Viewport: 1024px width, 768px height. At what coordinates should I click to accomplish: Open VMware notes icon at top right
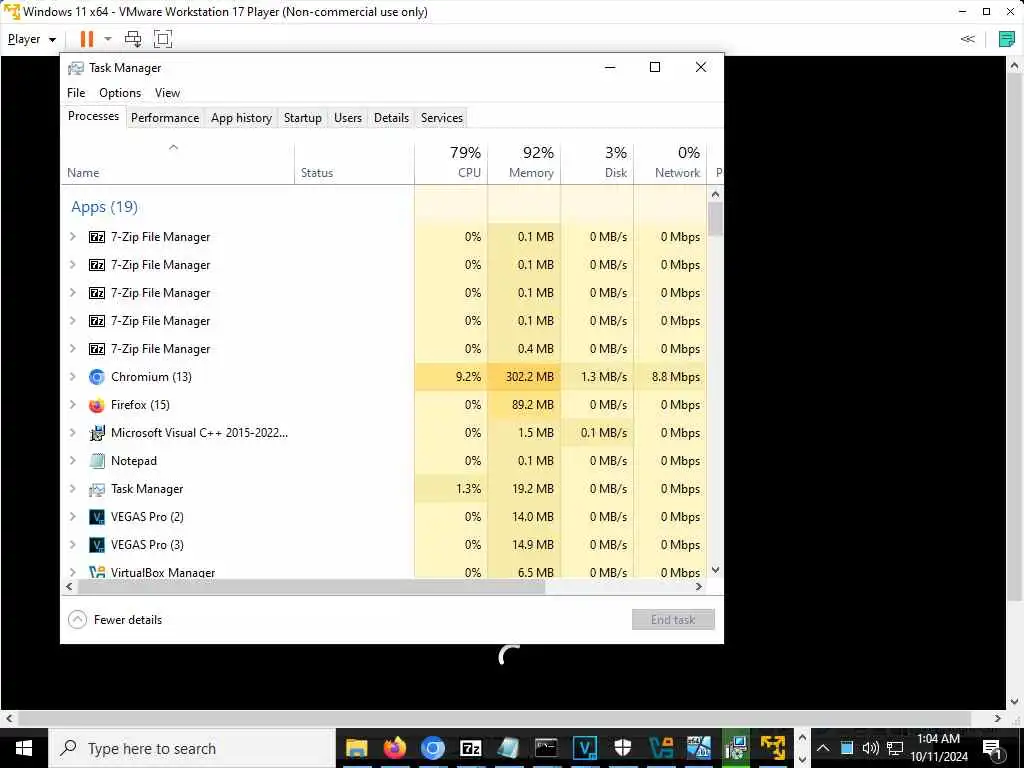(1006, 39)
